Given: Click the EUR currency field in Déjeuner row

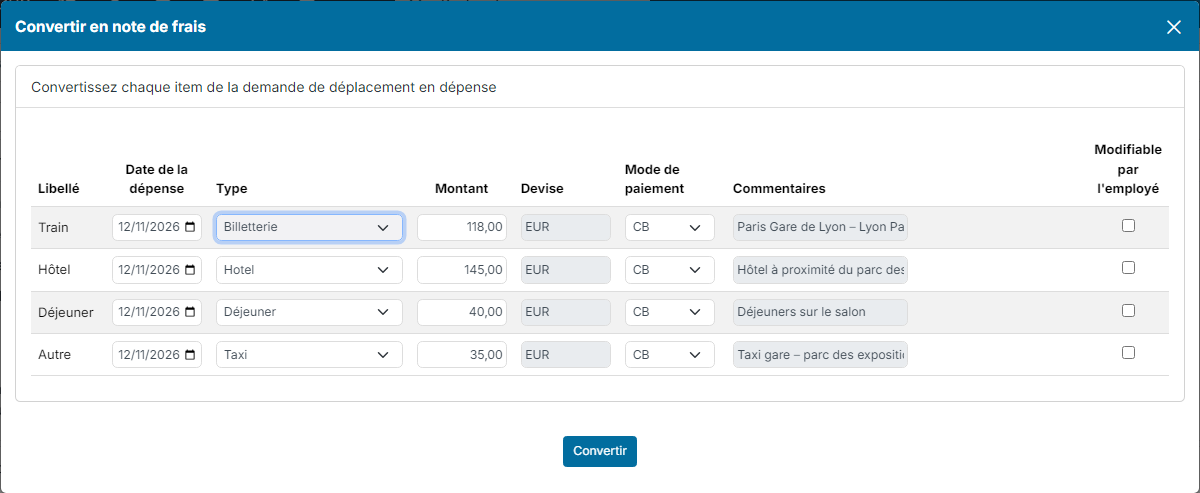Looking at the screenshot, I should (565, 312).
